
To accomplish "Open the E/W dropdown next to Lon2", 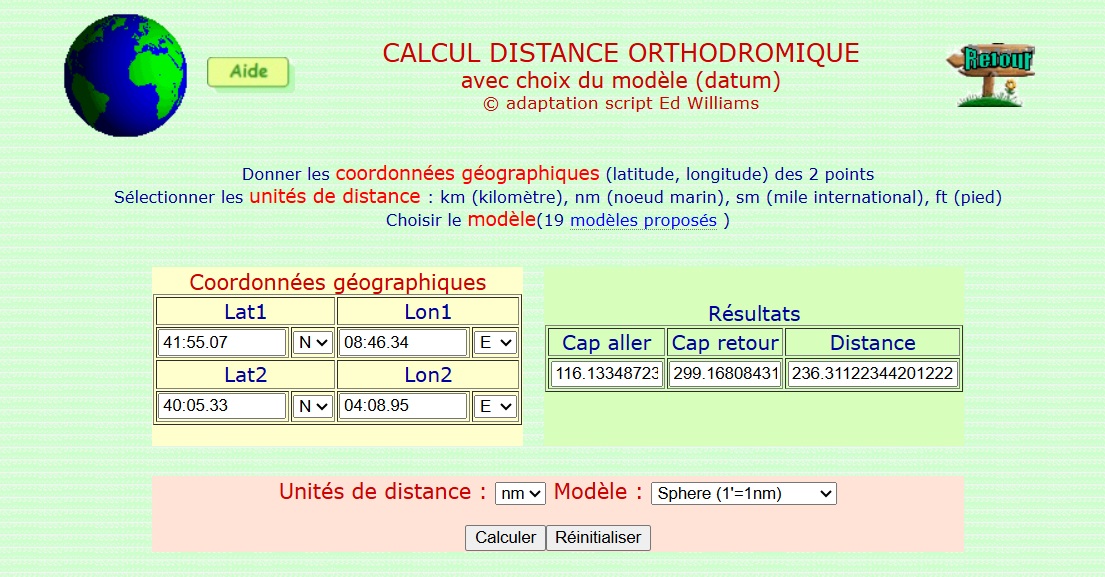I will 495,406.
